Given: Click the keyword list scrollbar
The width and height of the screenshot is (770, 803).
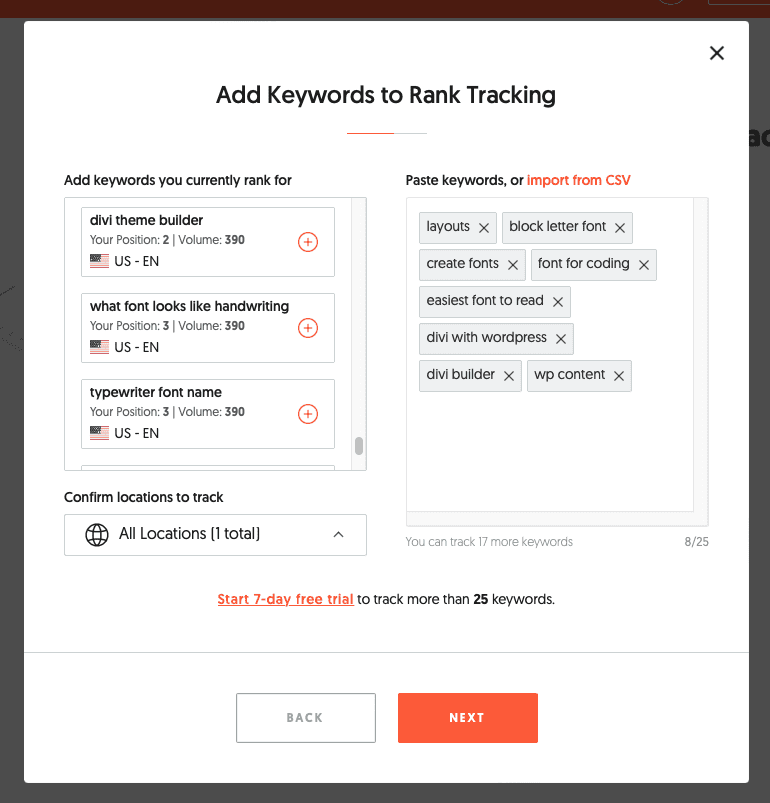Looking at the screenshot, I should coord(359,445).
